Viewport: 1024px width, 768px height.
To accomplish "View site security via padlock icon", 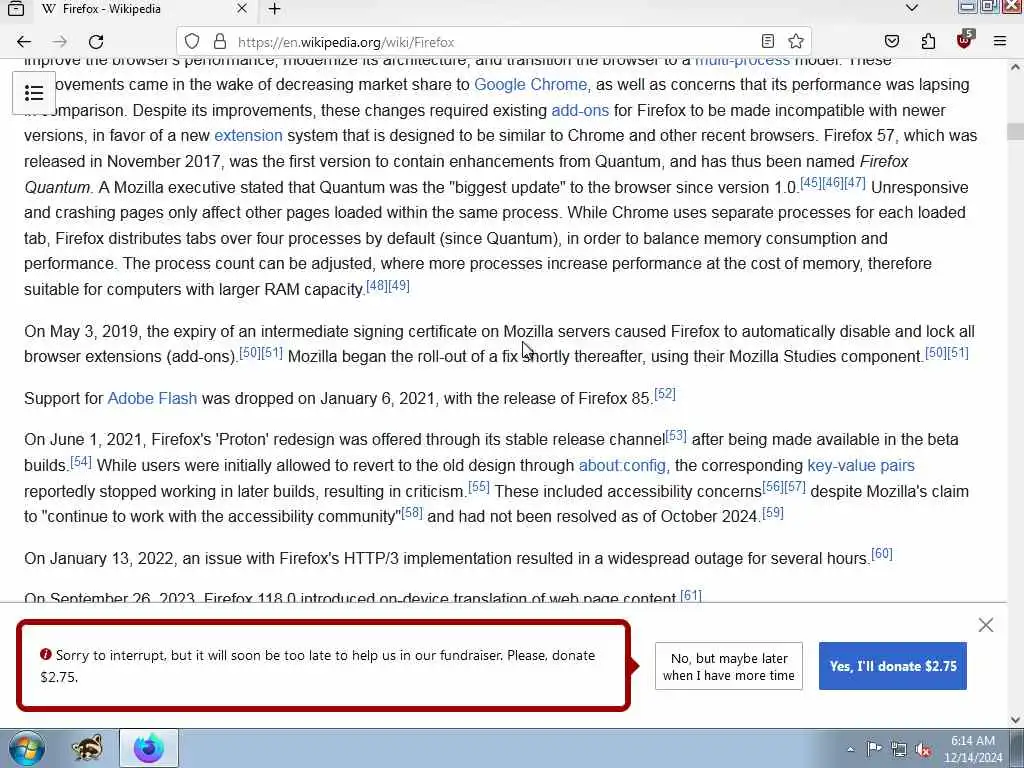I will [220, 42].
